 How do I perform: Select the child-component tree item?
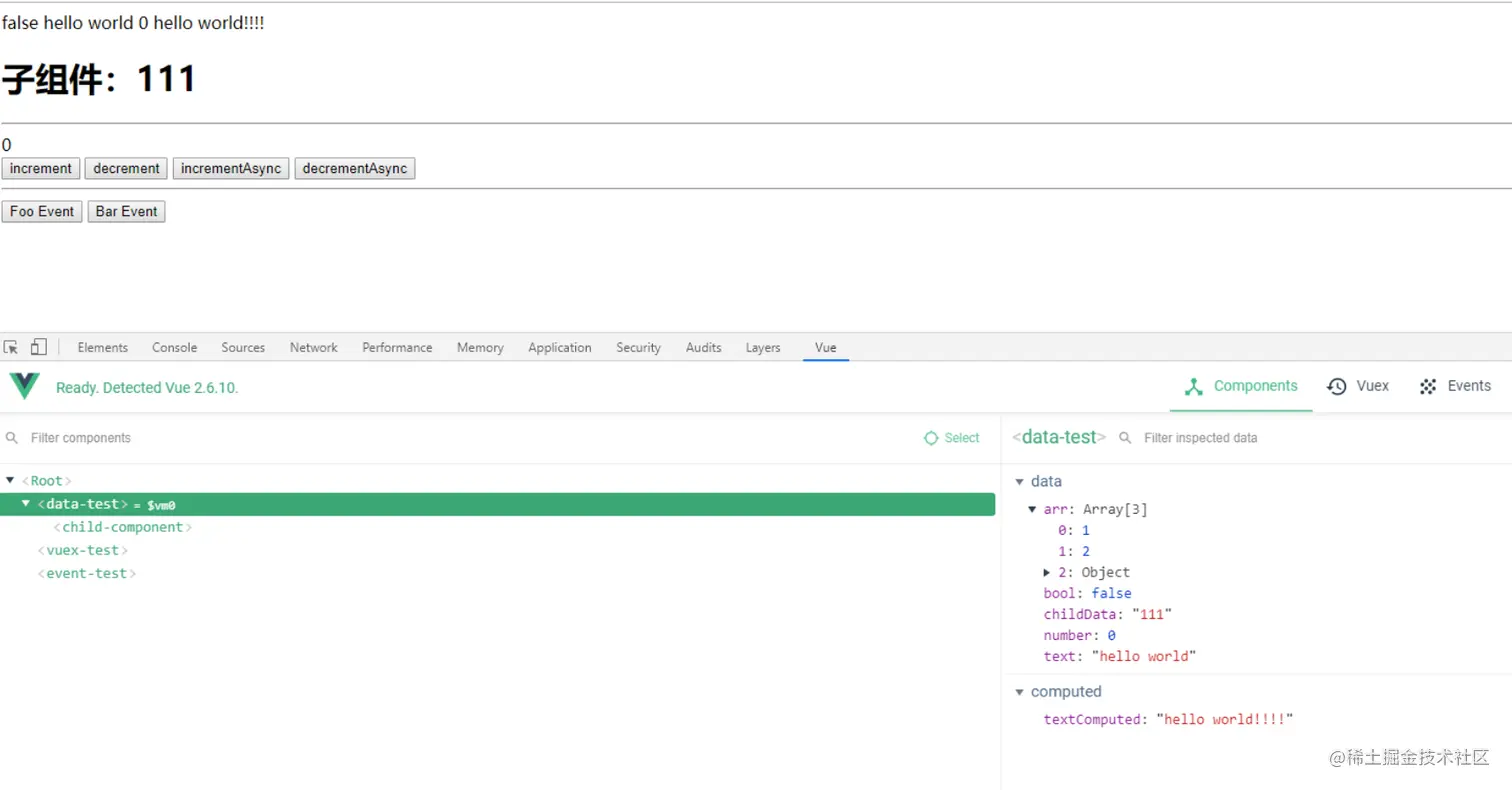point(122,527)
